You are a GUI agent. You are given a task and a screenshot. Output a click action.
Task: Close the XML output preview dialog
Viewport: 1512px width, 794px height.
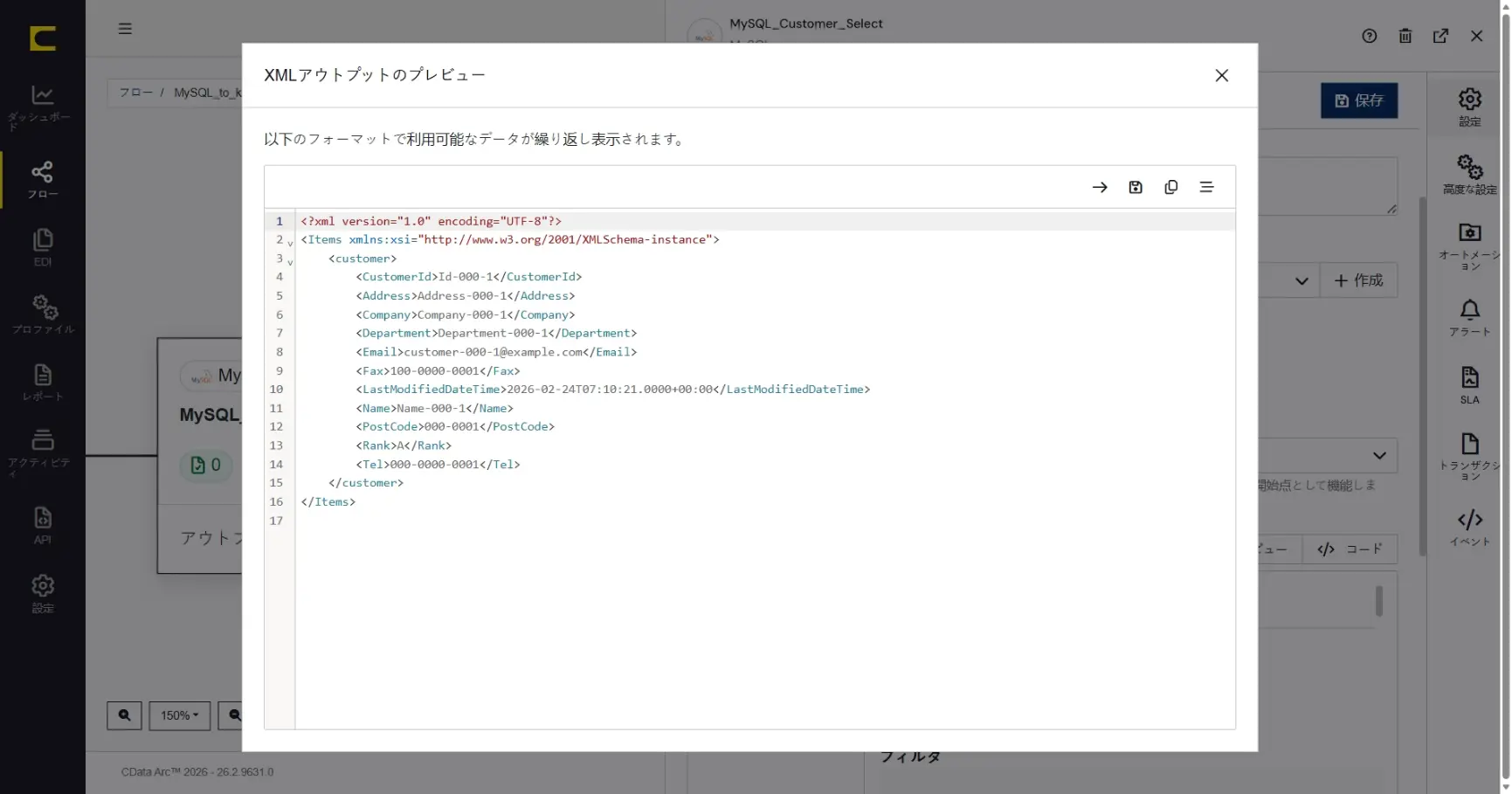click(x=1221, y=75)
